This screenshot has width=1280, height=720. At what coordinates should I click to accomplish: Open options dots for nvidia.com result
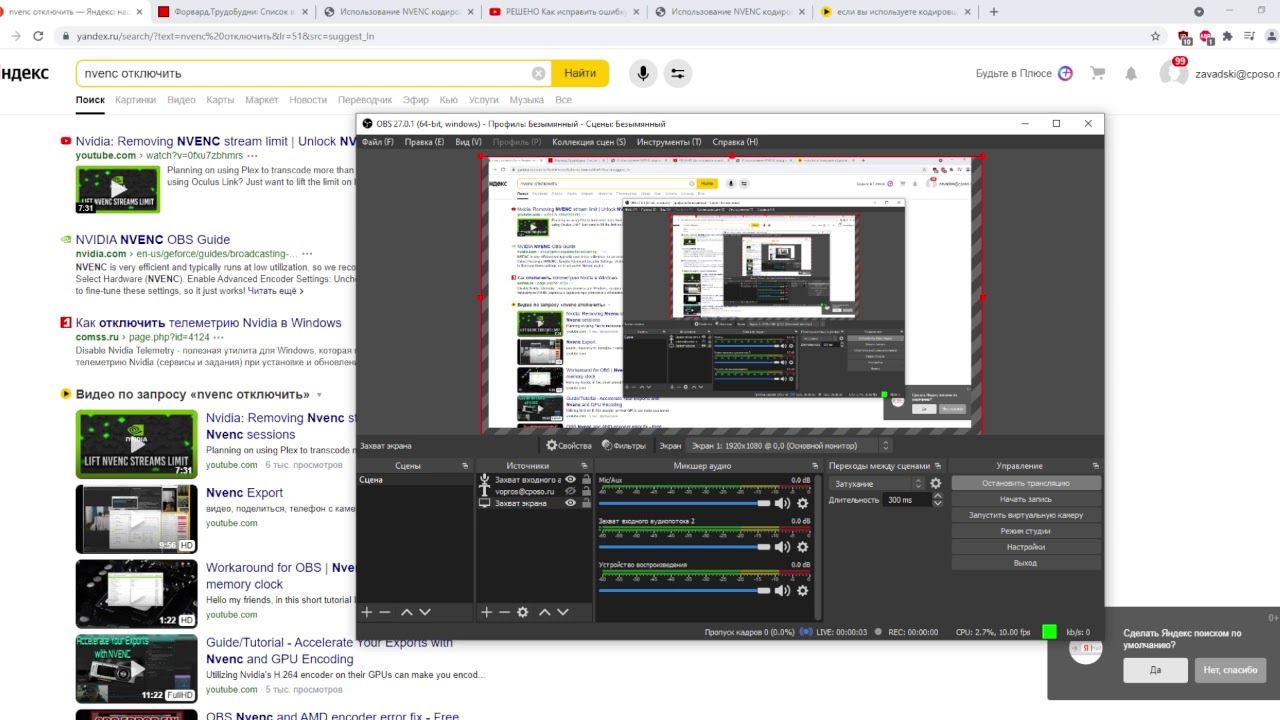tap(307, 254)
